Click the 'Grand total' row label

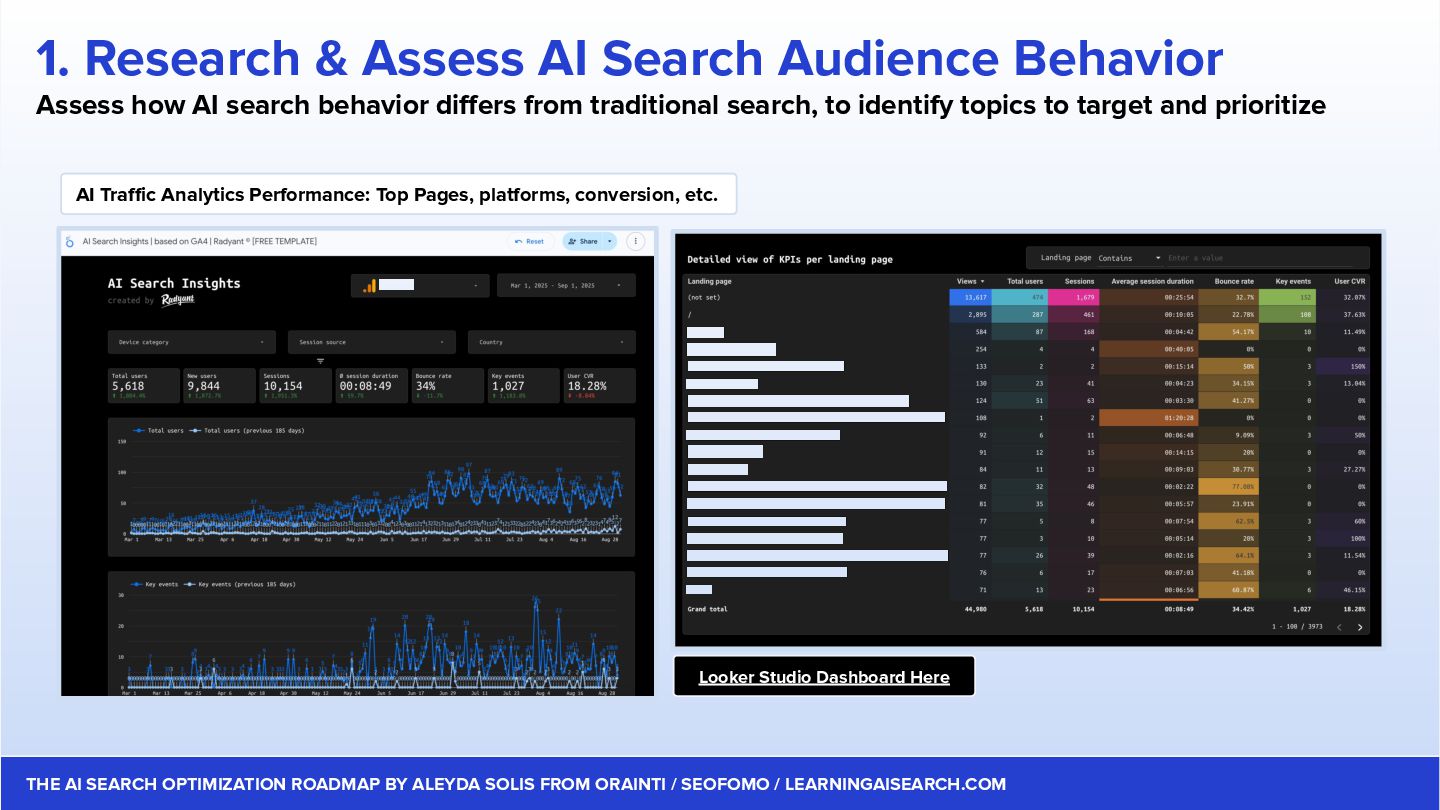point(708,608)
